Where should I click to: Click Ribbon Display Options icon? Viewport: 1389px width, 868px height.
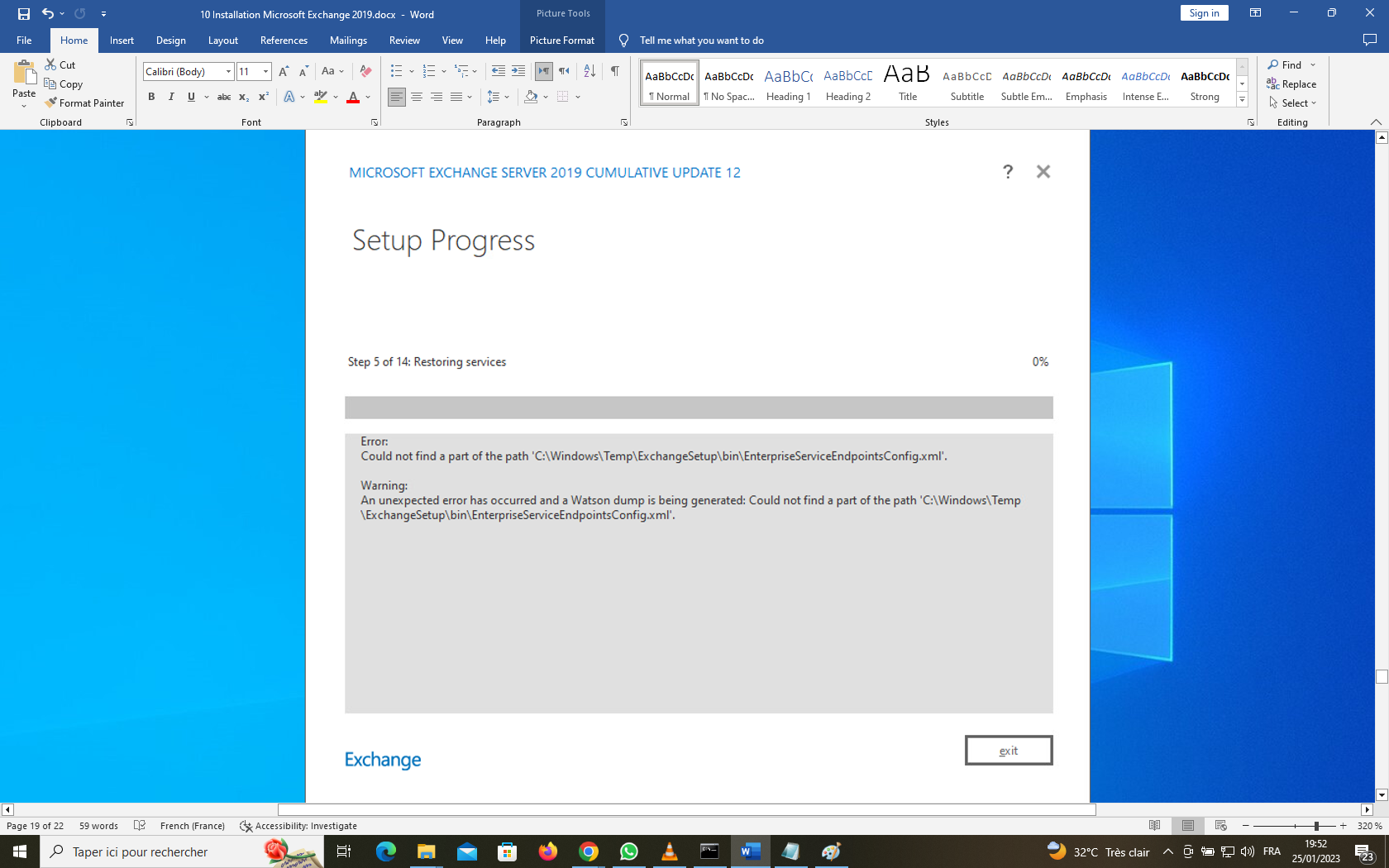[x=1255, y=13]
